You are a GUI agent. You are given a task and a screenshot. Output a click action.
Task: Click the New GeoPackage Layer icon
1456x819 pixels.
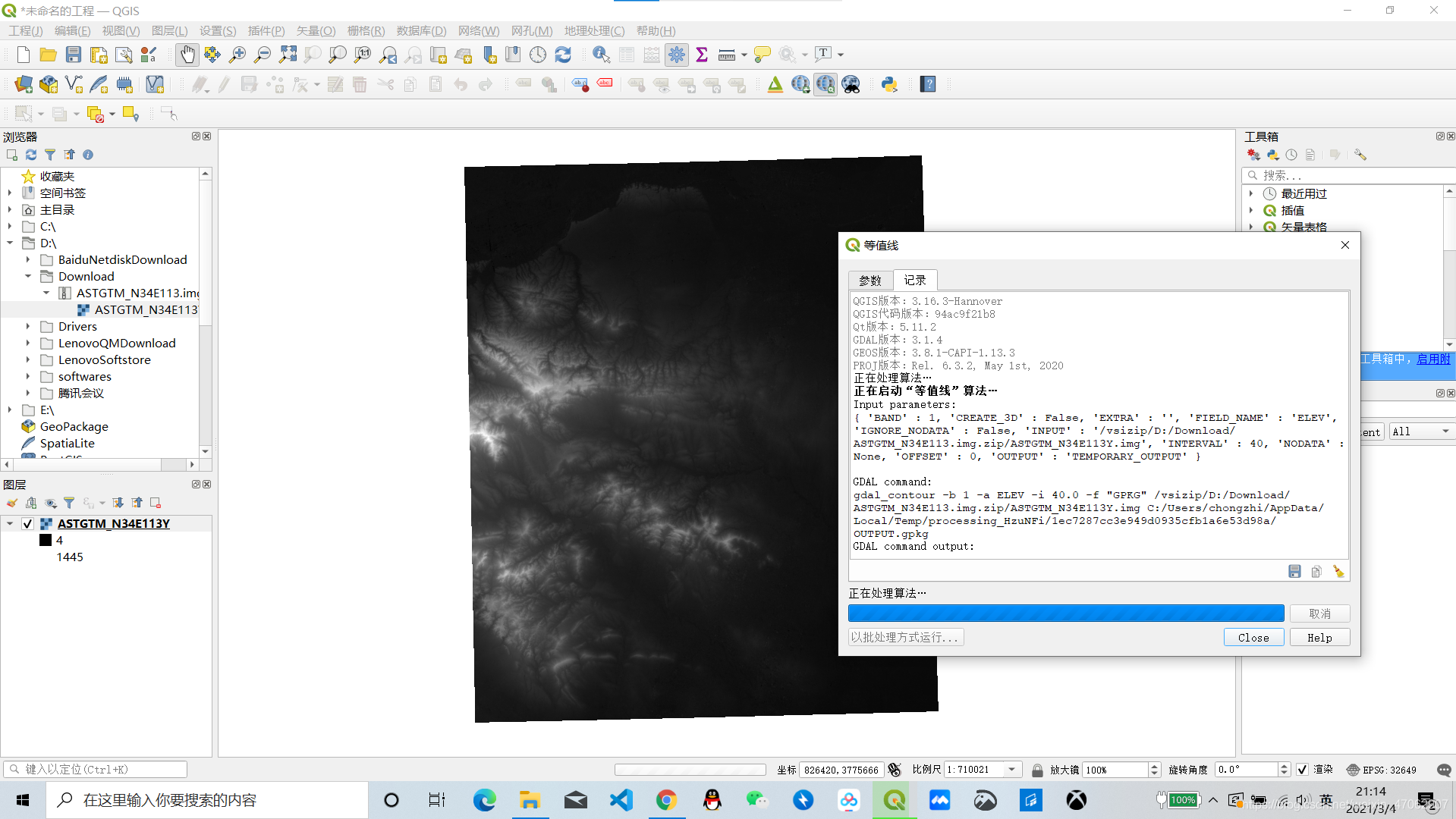49,84
